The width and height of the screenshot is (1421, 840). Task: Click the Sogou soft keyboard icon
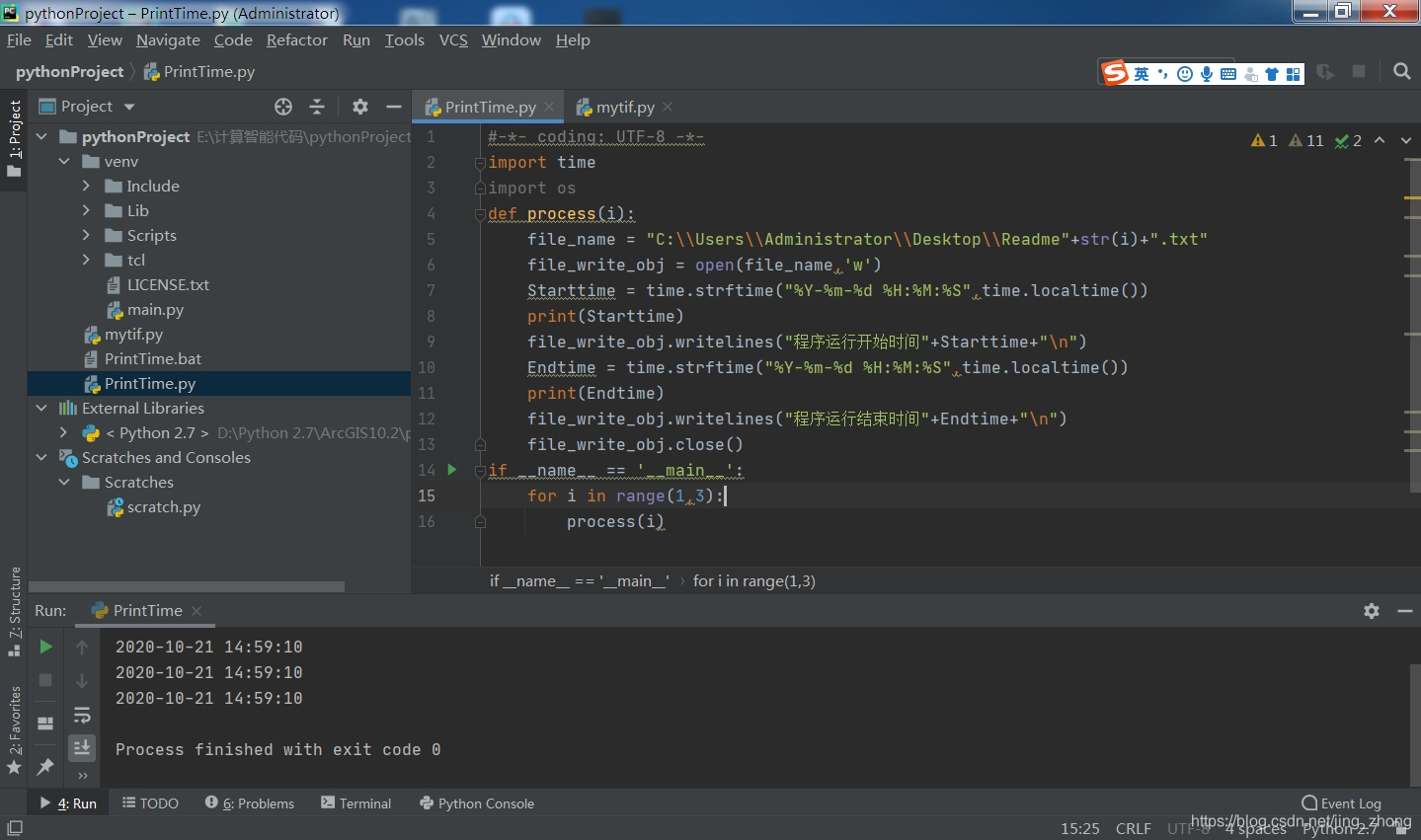pyautogui.click(x=1228, y=74)
